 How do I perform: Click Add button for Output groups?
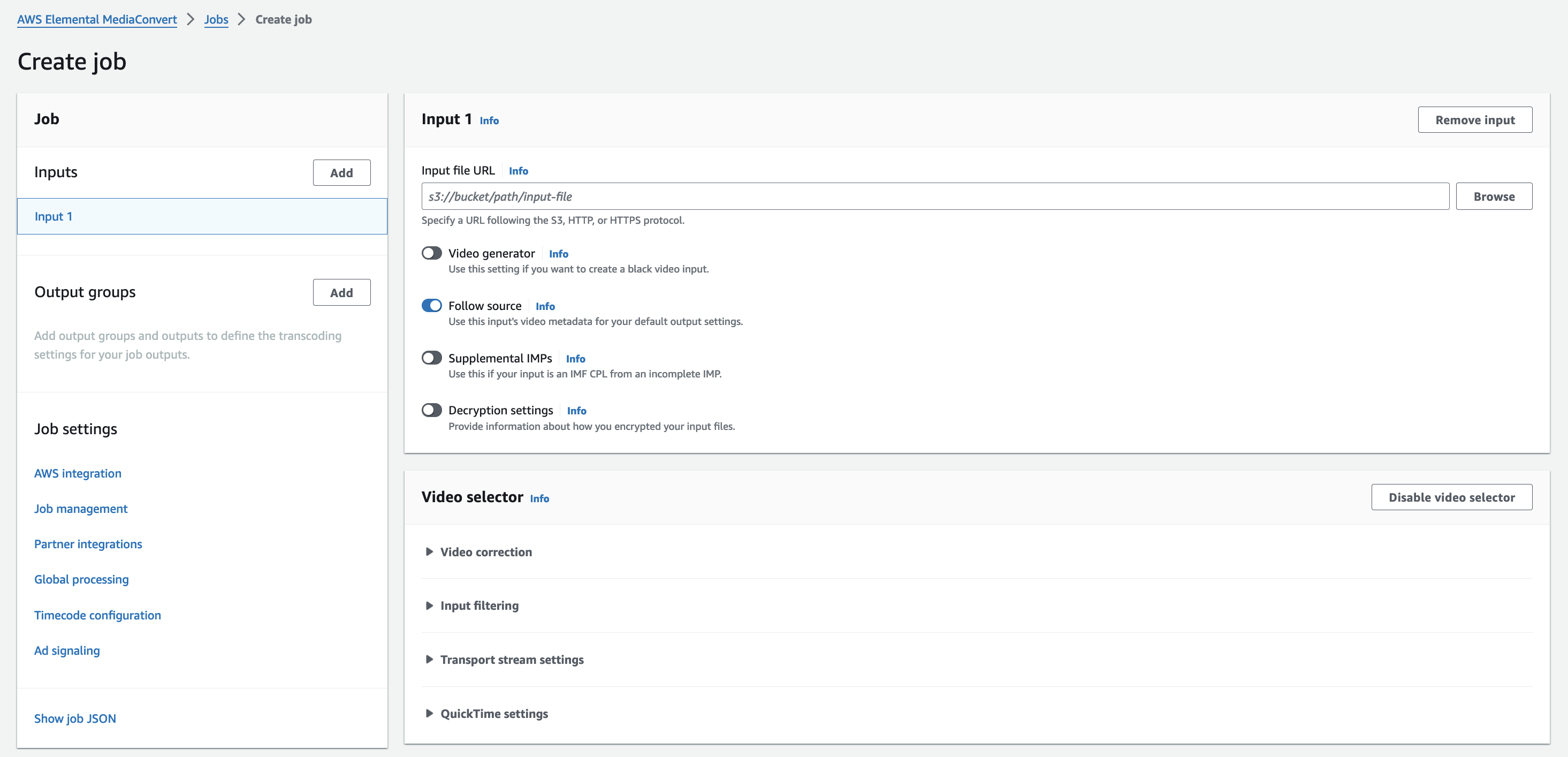coord(341,293)
